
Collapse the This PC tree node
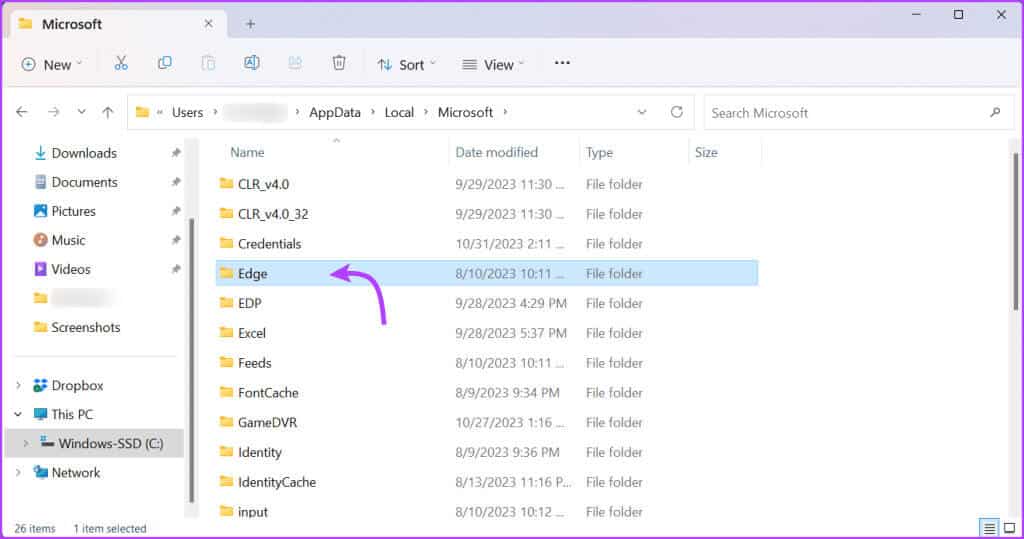point(18,414)
